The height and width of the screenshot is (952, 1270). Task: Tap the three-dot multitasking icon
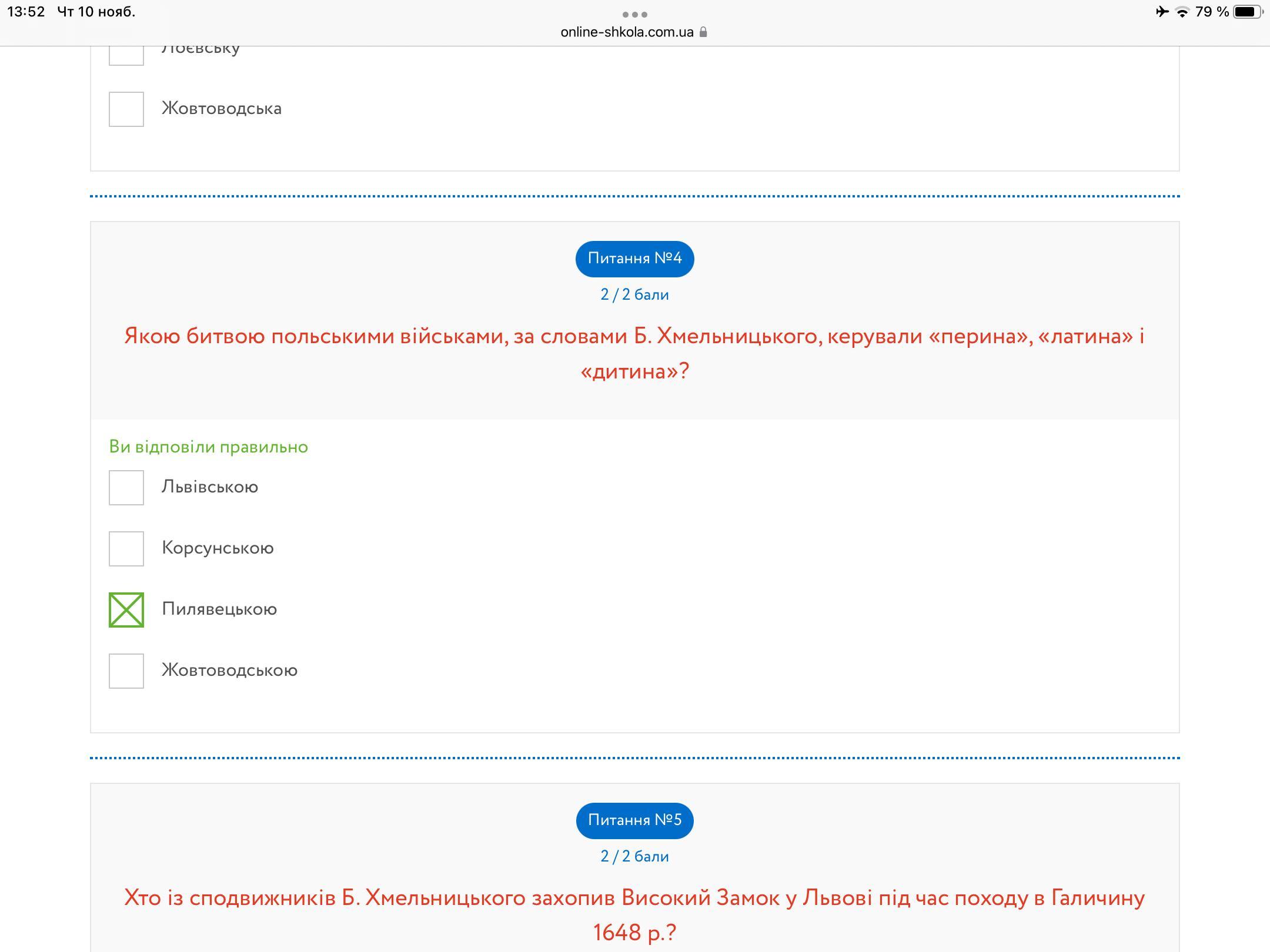click(634, 14)
